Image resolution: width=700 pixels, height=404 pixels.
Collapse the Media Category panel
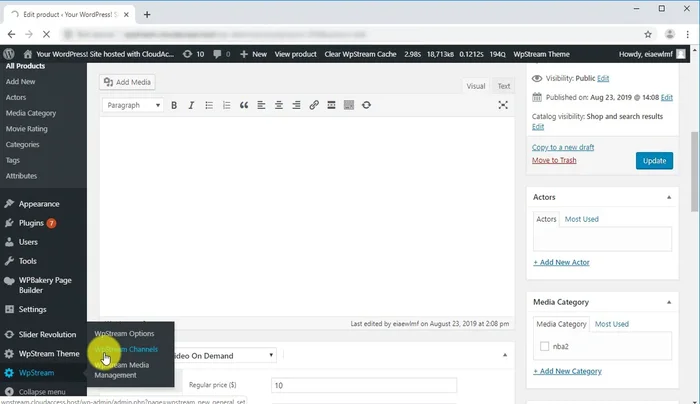click(x=669, y=302)
